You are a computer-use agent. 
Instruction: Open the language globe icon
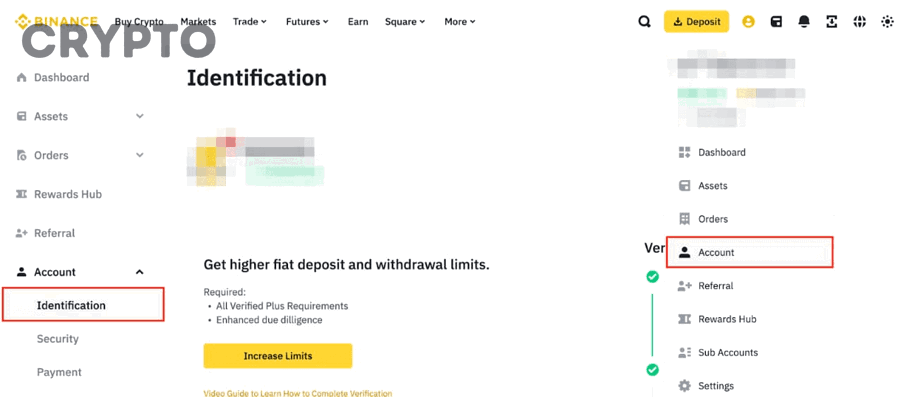(x=859, y=22)
